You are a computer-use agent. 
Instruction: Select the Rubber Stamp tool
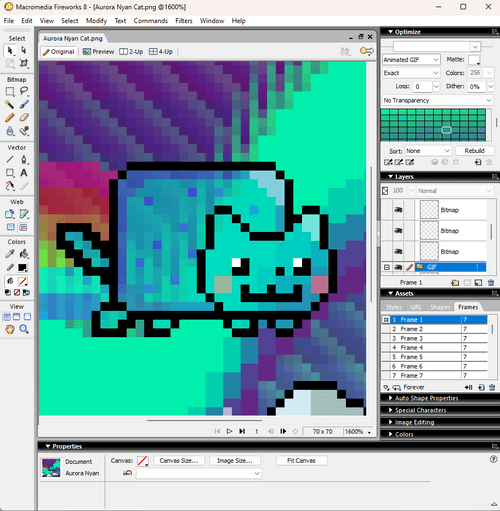tap(24, 131)
